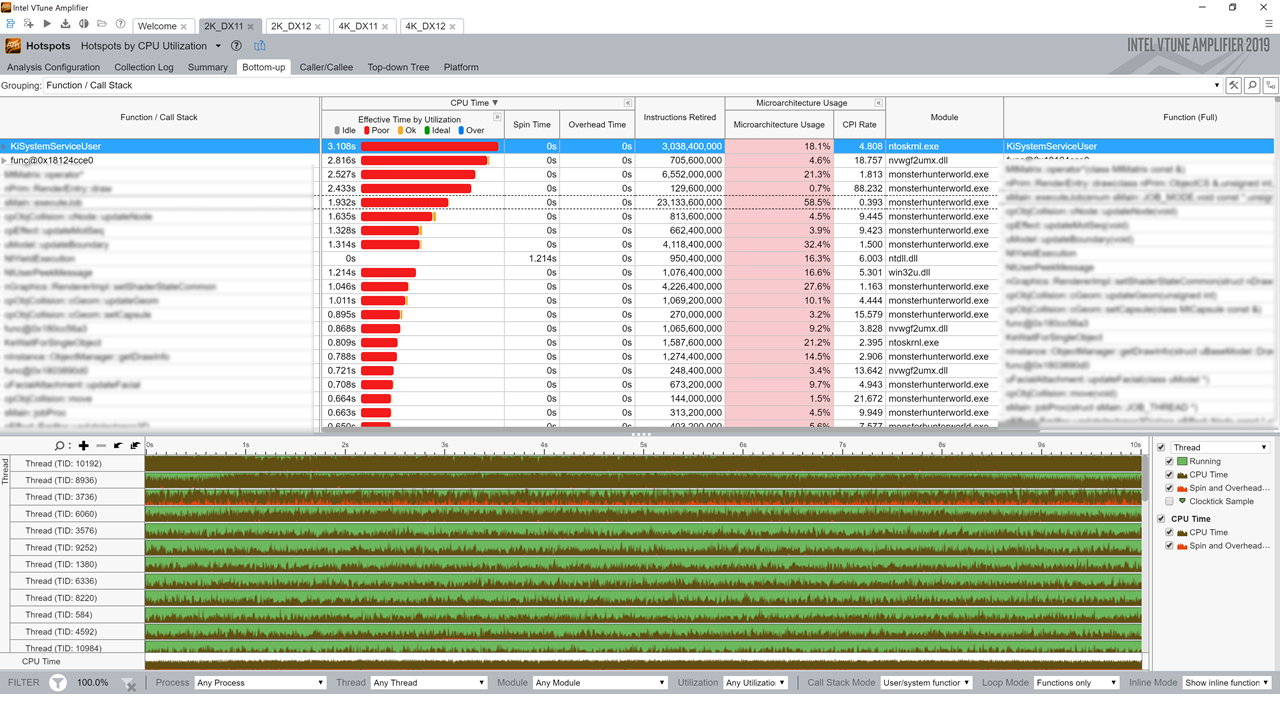Uncheck CPU Time in the CPU Time group
The image size is (1280, 720).
[x=1170, y=532]
